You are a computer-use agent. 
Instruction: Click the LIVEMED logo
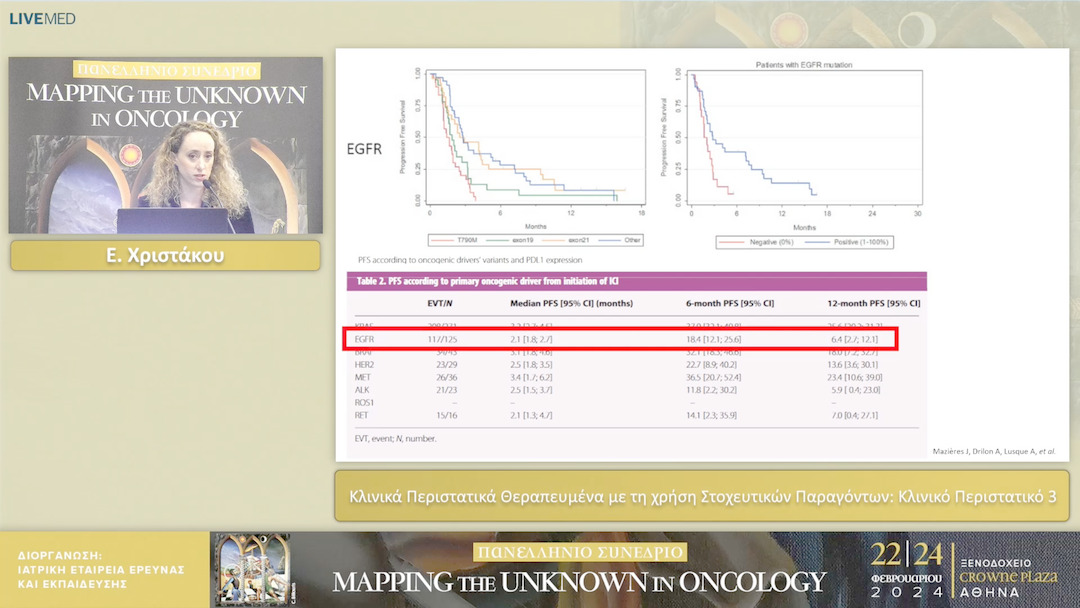pos(42,19)
